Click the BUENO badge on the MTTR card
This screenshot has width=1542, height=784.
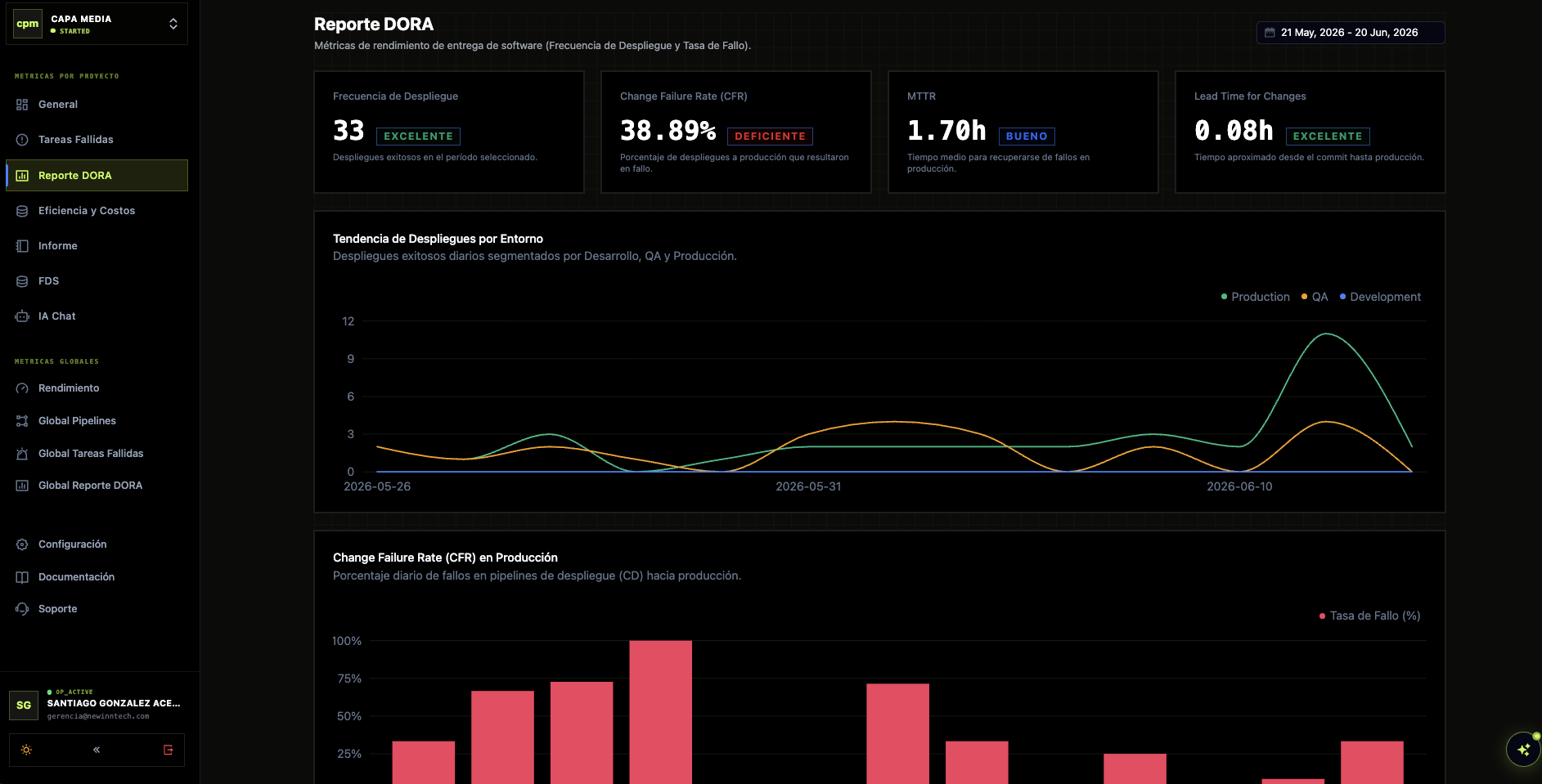[x=1027, y=137]
